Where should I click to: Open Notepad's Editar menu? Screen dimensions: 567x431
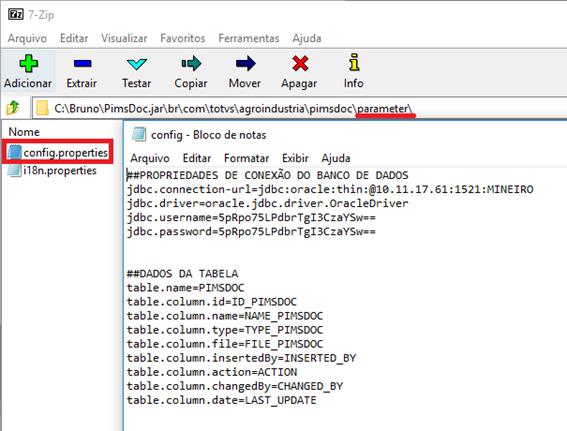pos(197,158)
